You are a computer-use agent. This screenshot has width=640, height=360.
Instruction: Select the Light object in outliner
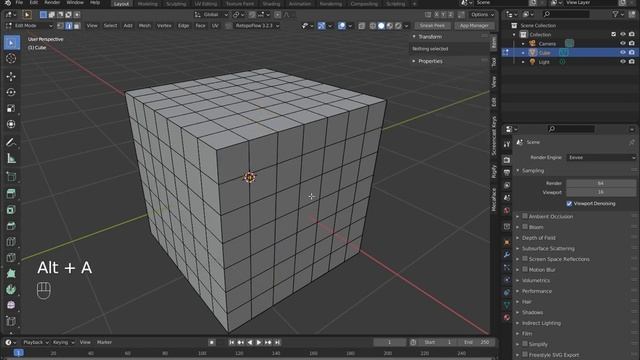point(544,62)
